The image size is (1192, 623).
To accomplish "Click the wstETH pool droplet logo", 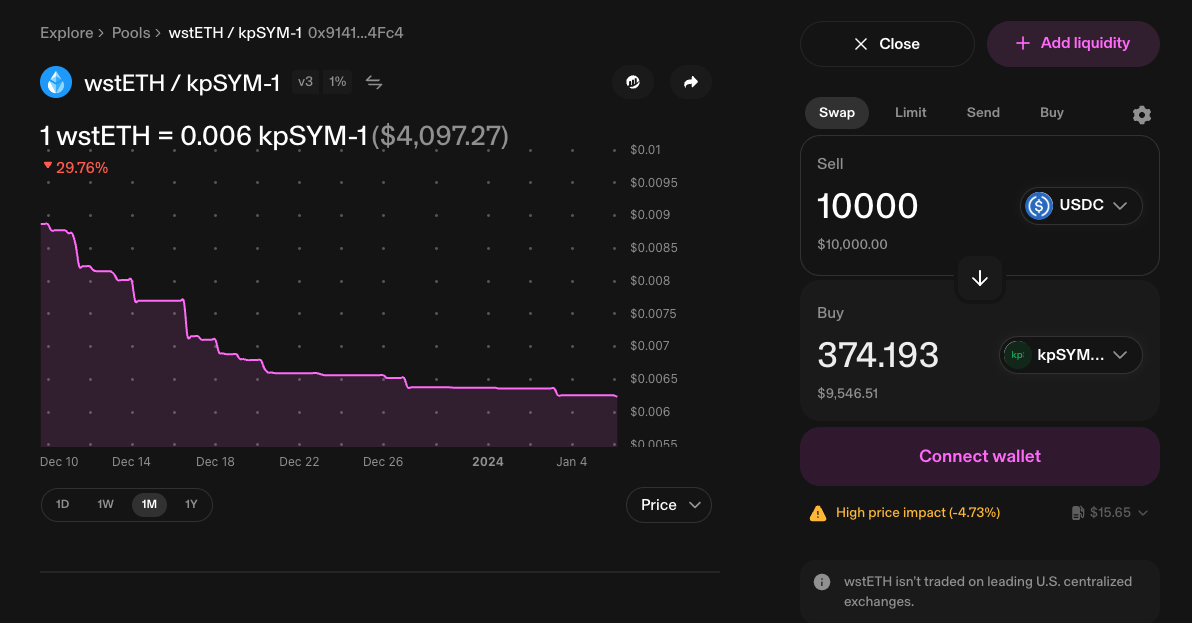I will coord(56,82).
